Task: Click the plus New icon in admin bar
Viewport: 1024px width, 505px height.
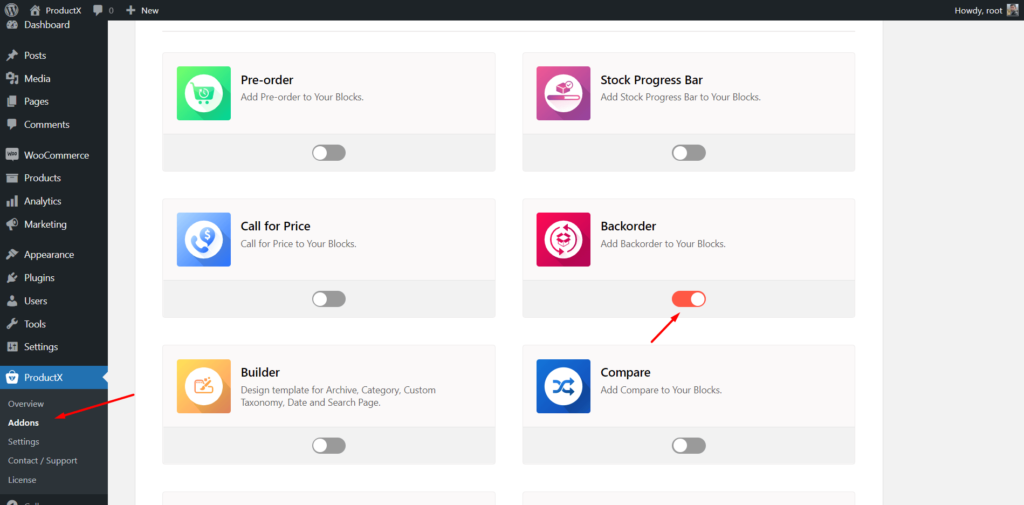Action: [131, 10]
